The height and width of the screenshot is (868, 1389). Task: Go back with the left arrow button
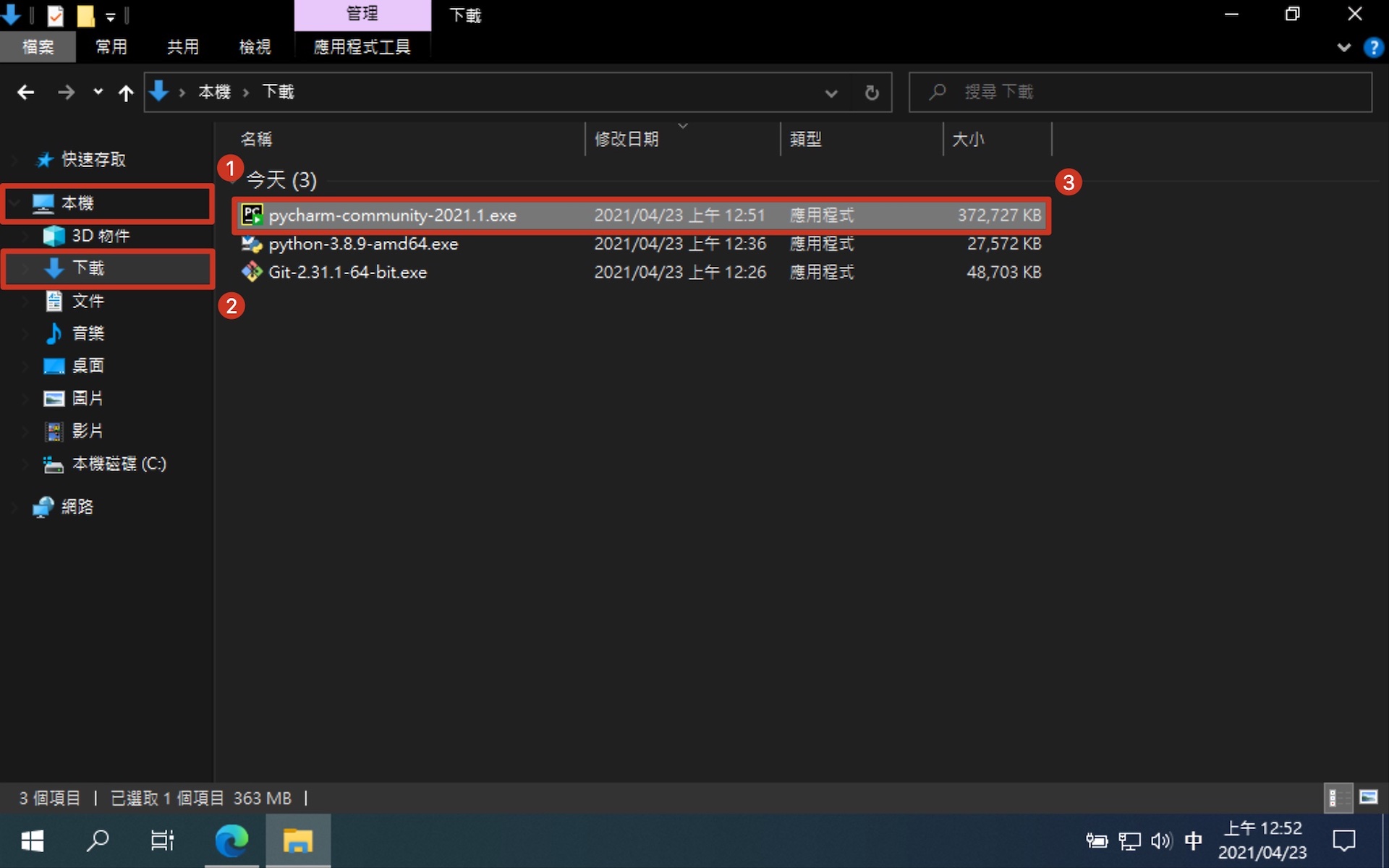coord(26,92)
